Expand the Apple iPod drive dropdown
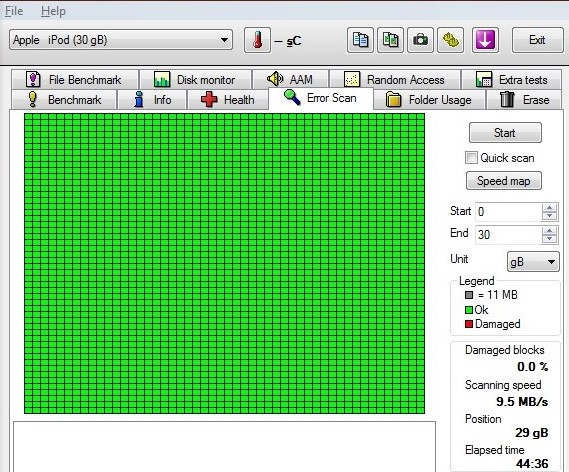 click(x=224, y=40)
